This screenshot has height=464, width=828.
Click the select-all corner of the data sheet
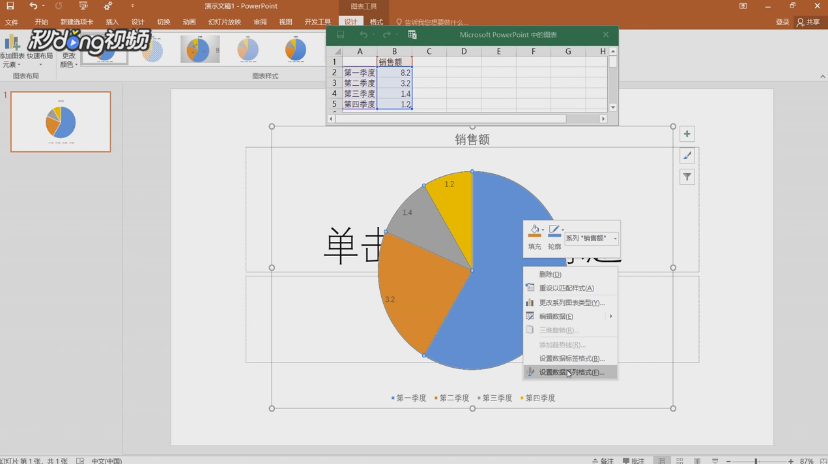pyautogui.click(x=335, y=51)
